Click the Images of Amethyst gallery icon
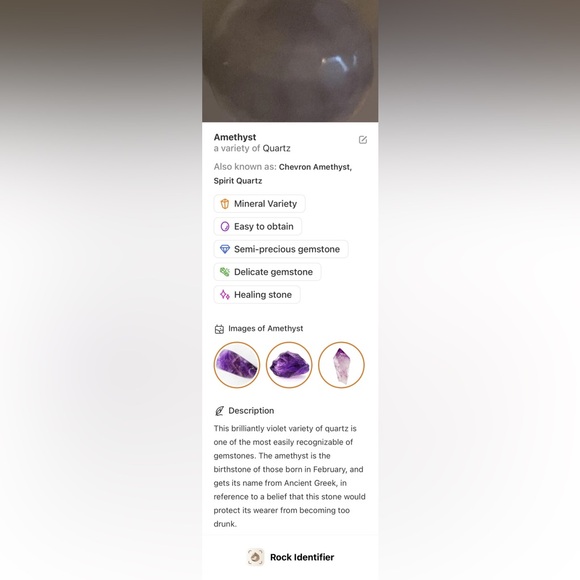Viewport: 580px width, 580px height. [x=219, y=329]
